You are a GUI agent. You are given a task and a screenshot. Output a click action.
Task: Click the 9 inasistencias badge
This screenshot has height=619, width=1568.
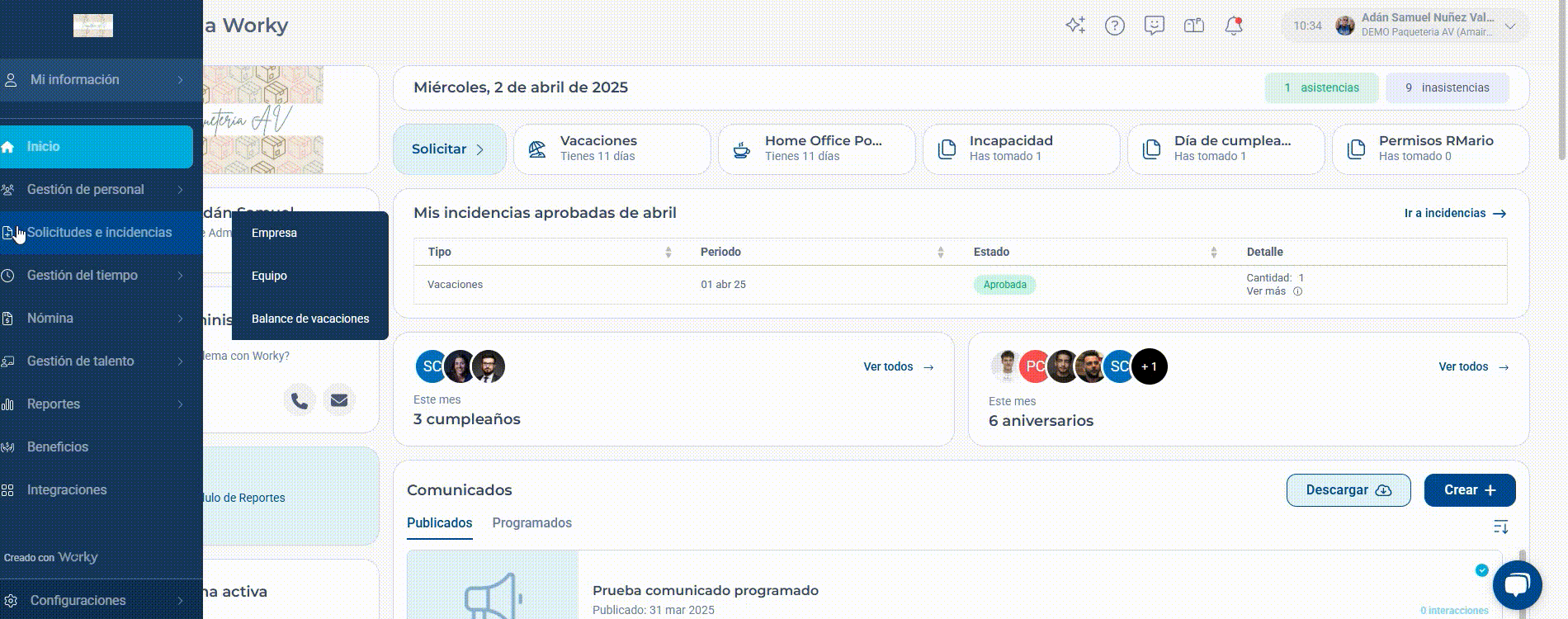click(x=1448, y=87)
